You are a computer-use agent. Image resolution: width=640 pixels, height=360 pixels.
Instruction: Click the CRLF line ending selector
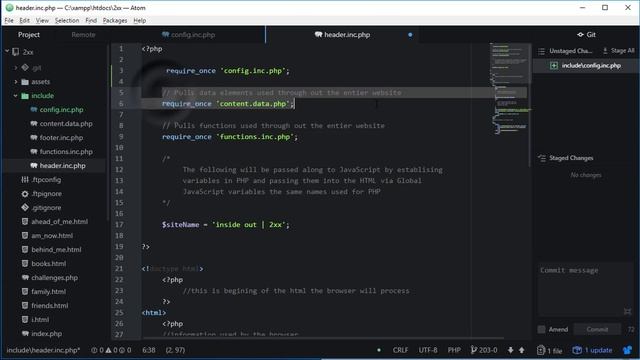click(x=400, y=350)
